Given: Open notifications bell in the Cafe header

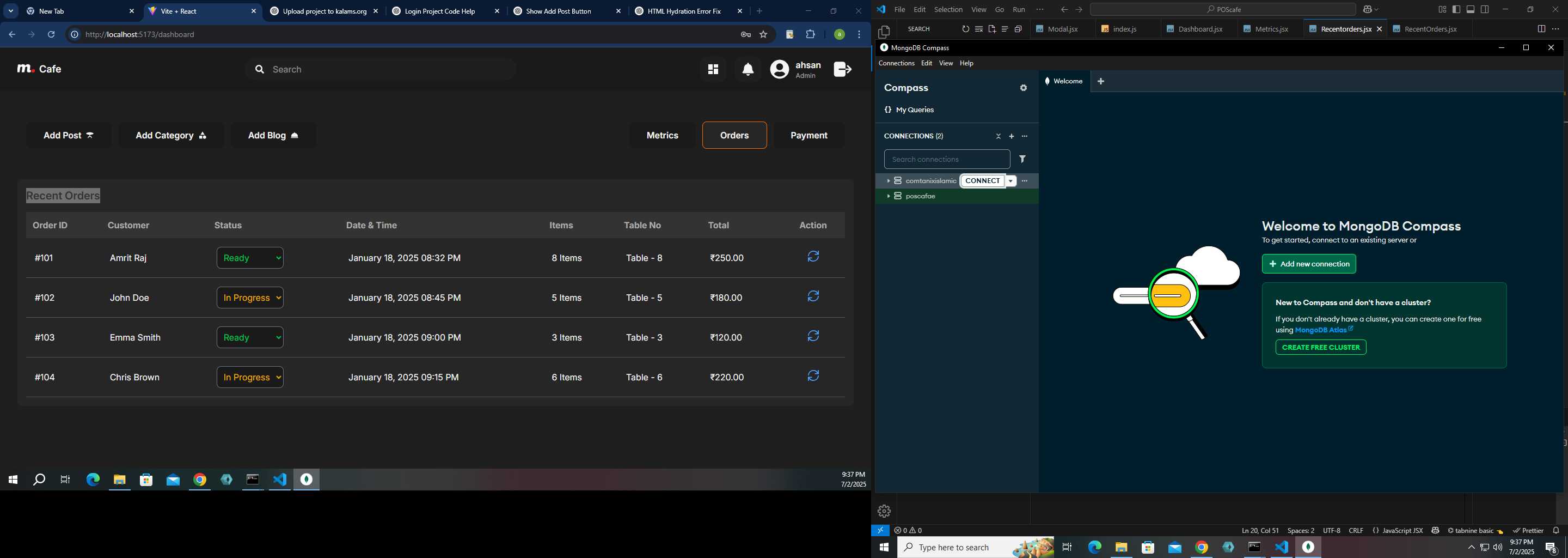Looking at the screenshot, I should (x=748, y=69).
